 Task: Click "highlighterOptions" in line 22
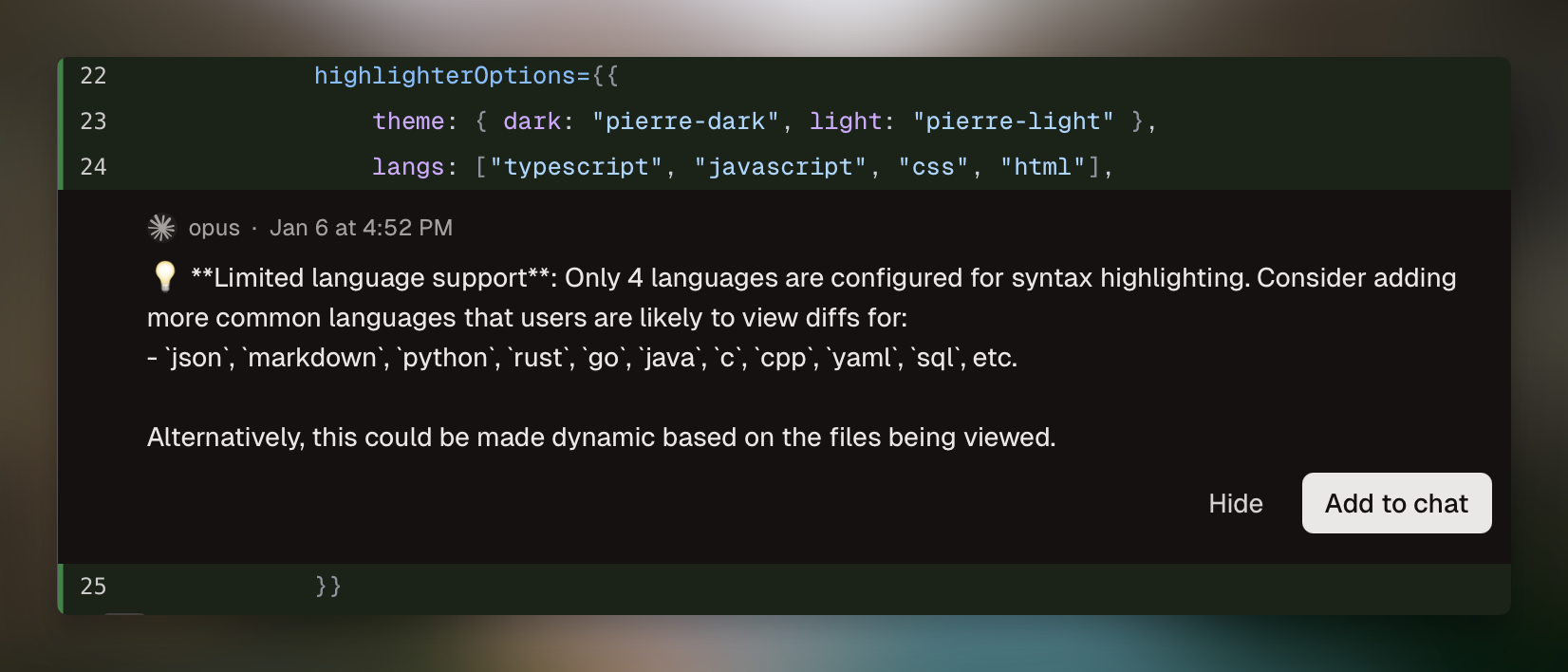445,76
